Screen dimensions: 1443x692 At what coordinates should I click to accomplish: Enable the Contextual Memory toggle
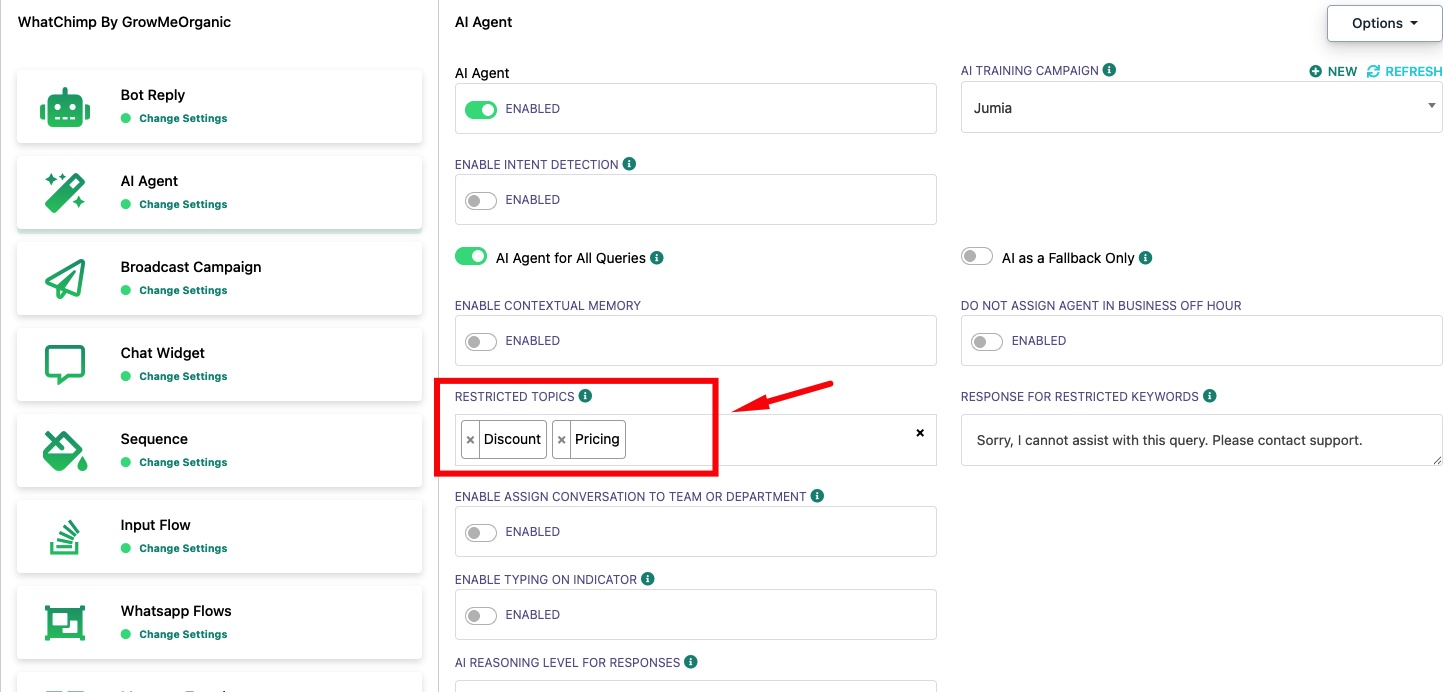[481, 341]
